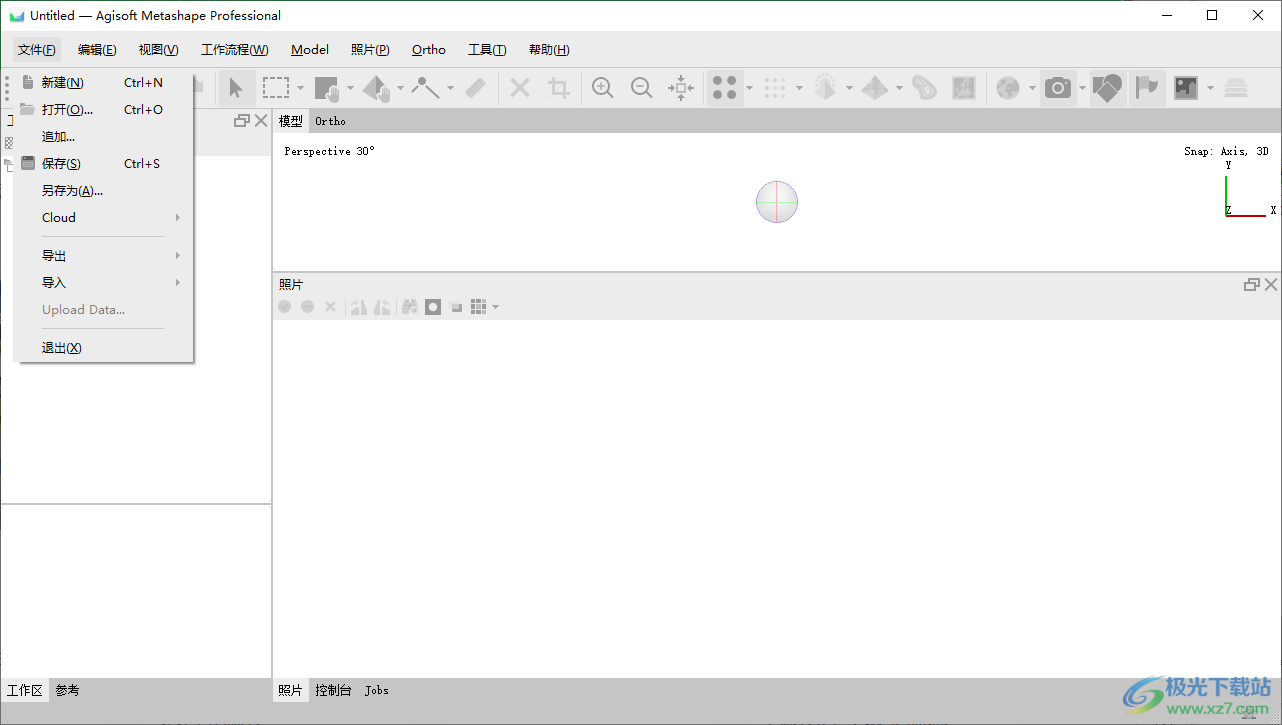Choose 另存为(A)... menu entry
This screenshot has height=725, width=1282.
point(104,191)
